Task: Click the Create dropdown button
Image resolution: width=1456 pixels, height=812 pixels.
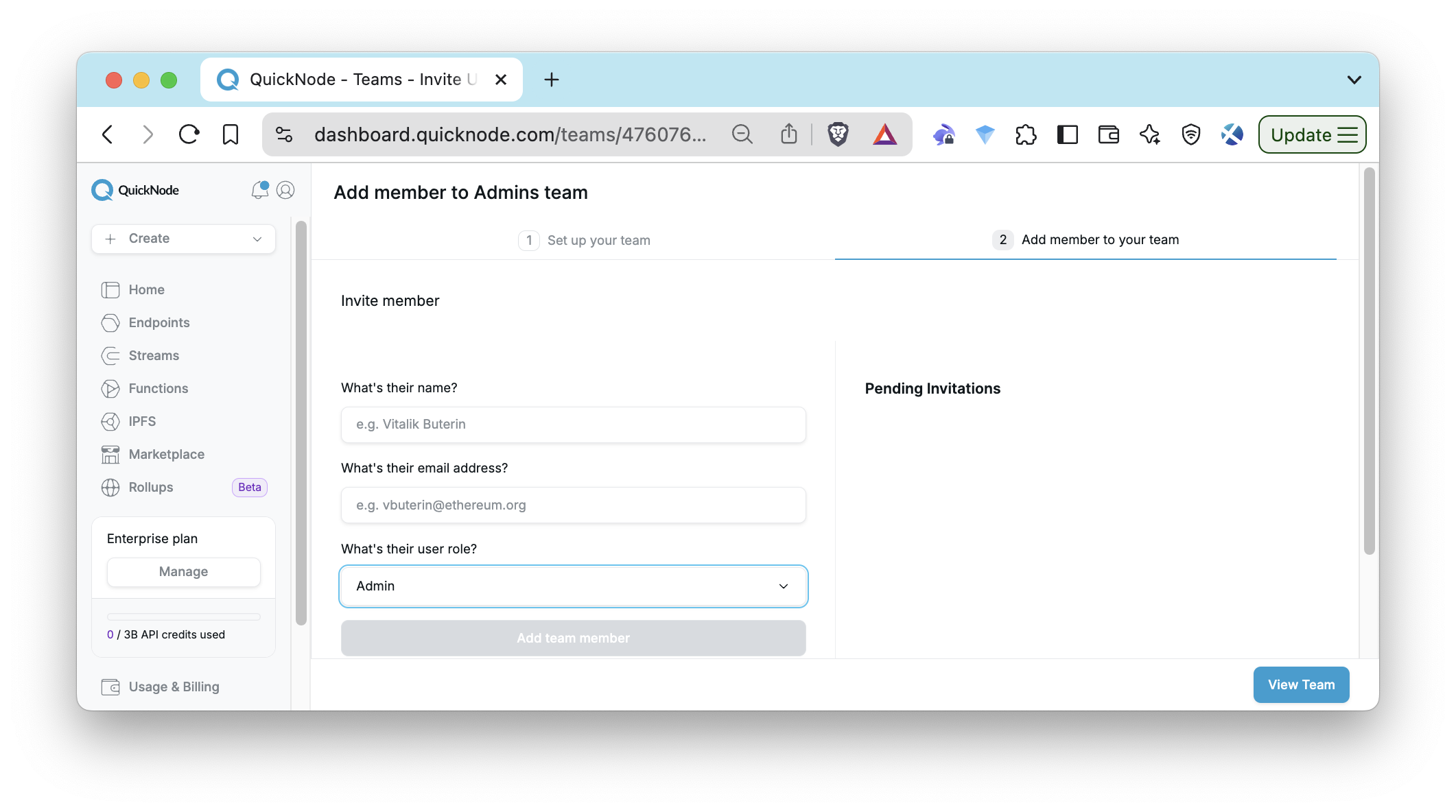Action: click(183, 239)
